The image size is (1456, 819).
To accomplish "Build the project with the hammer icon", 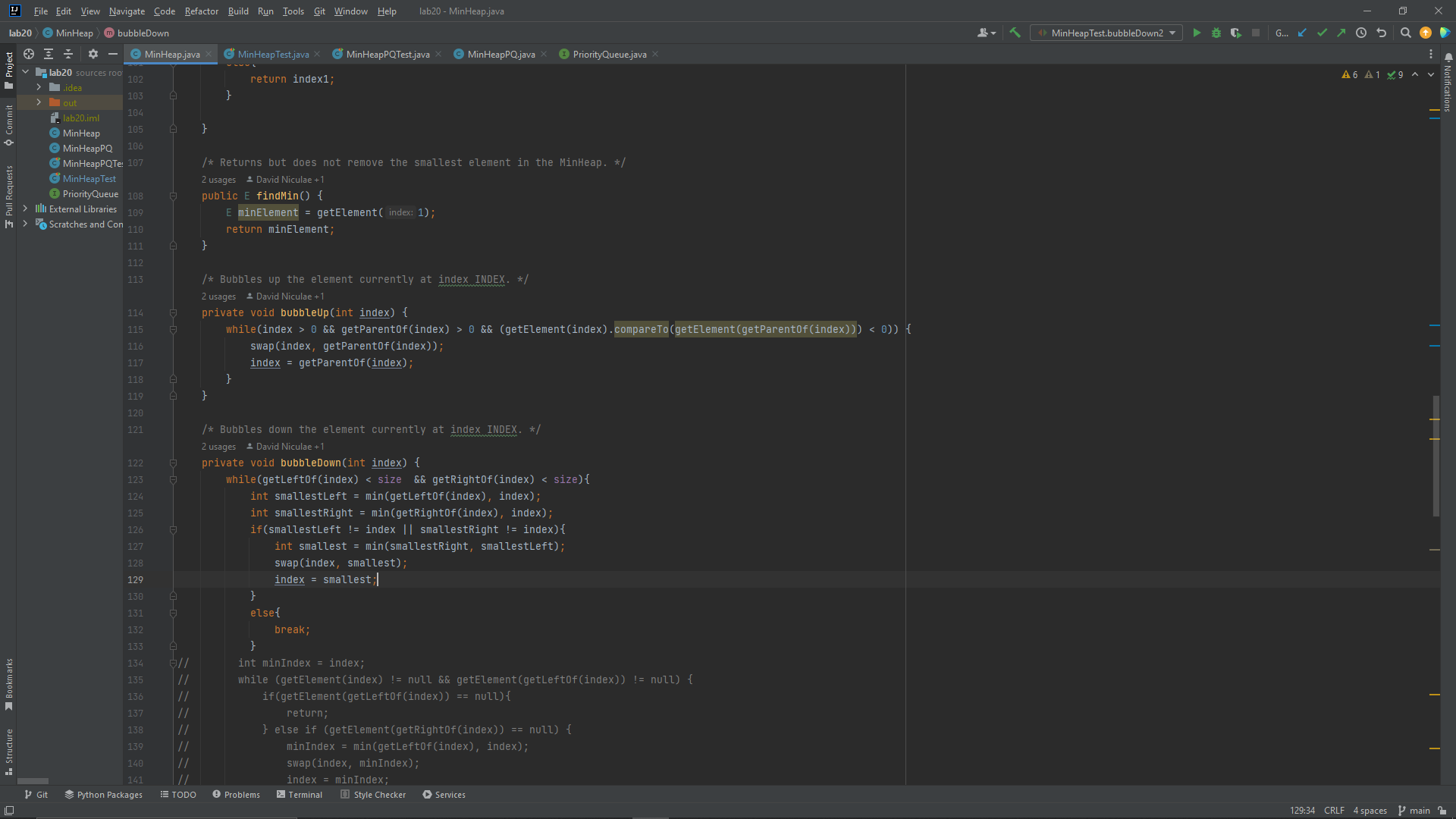I will (x=1015, y=33).
